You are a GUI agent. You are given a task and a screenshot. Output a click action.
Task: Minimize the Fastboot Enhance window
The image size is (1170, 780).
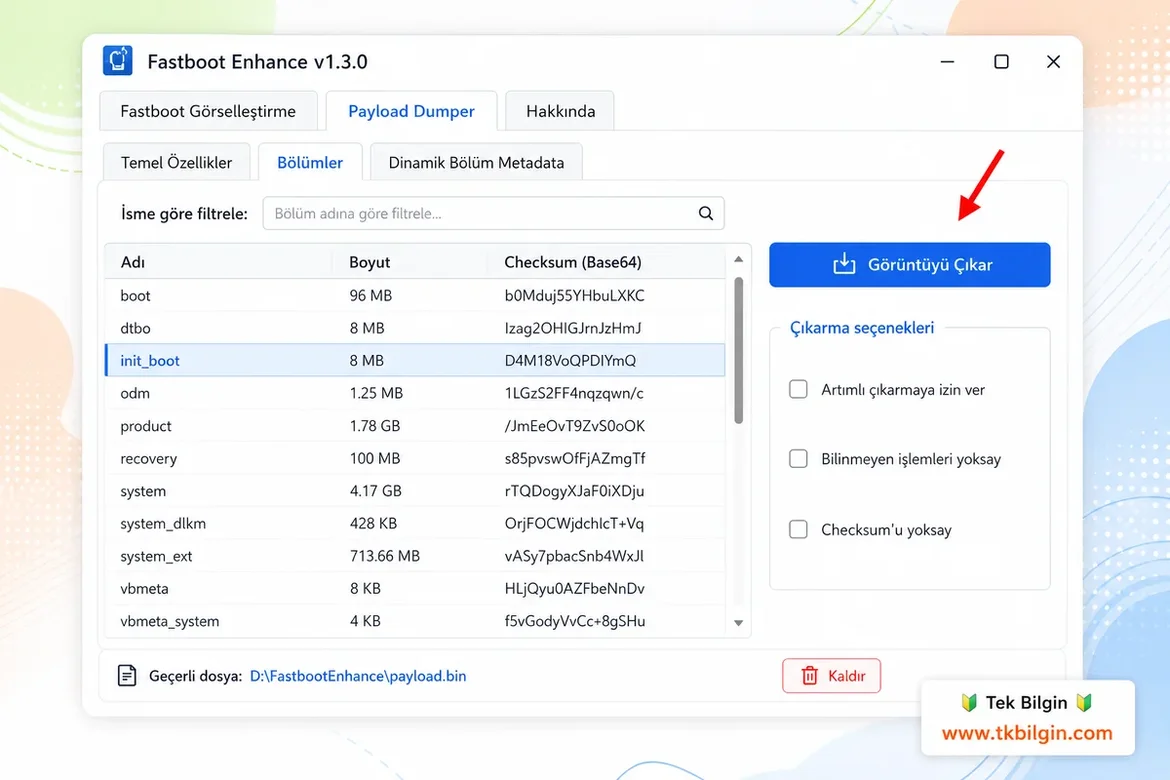click(947, 61)
